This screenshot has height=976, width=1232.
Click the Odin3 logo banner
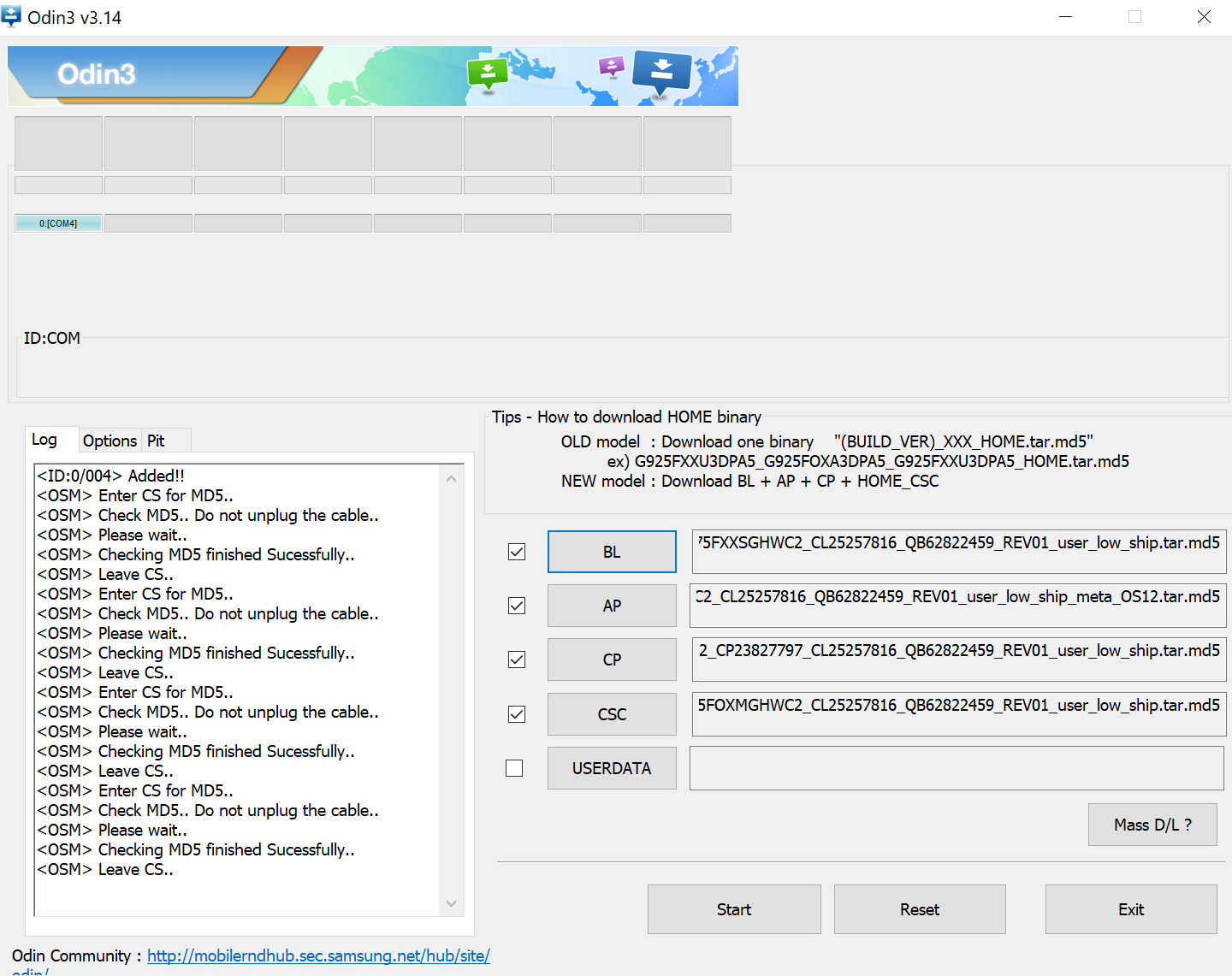tap(373, 76)
